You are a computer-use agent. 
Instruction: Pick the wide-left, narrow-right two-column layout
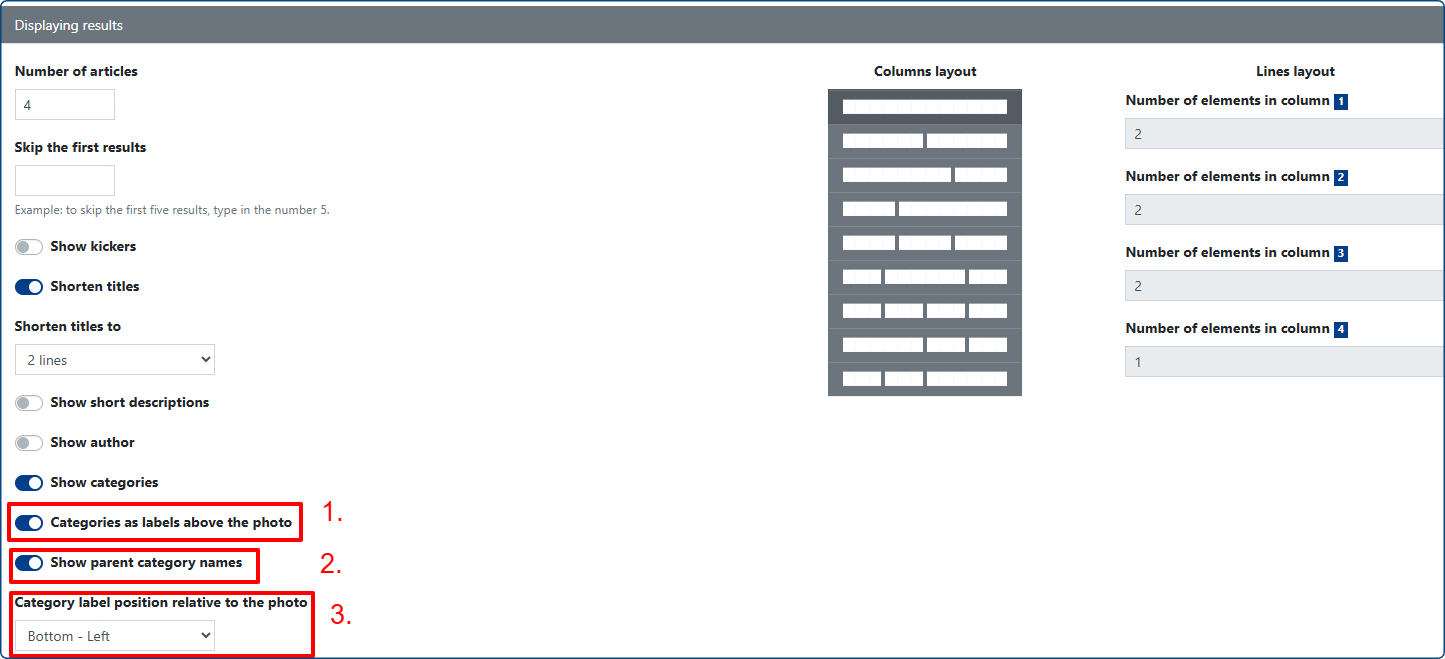pyautogui.click(x=924, y=175)
